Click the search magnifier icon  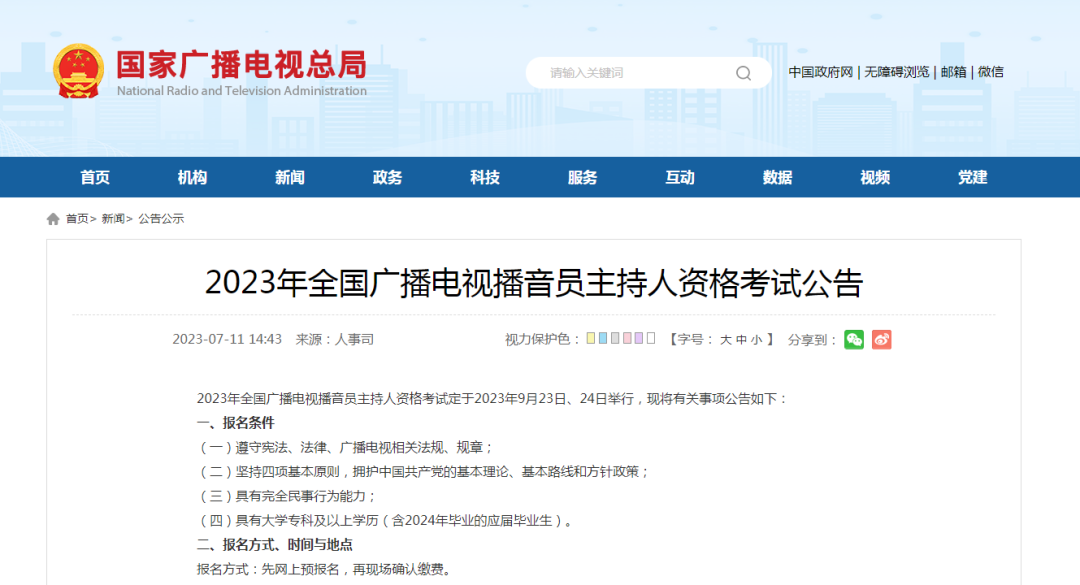pos(743,73)
